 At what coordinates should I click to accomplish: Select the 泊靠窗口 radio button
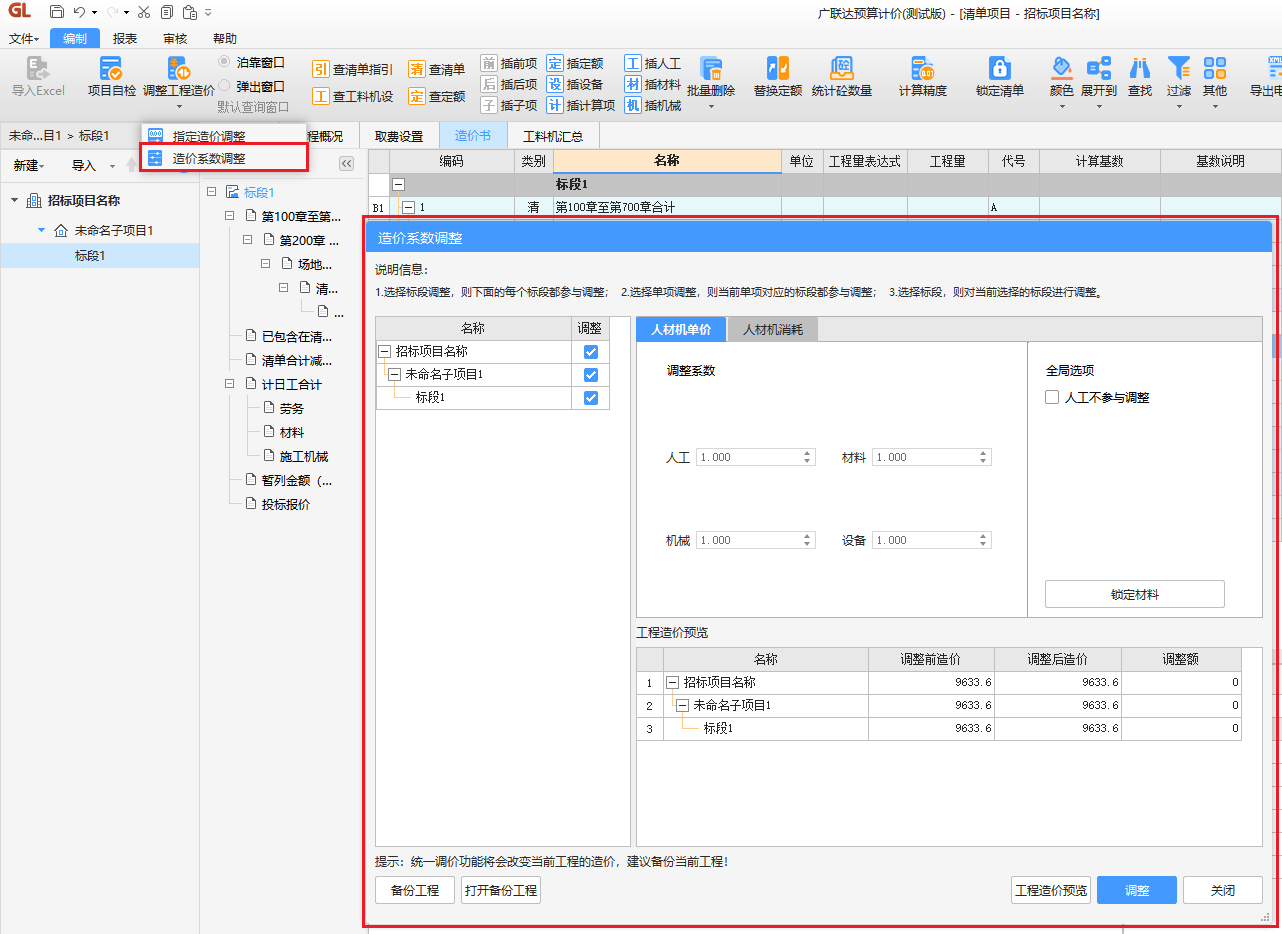pyautogui.click(x=225, y=62)
